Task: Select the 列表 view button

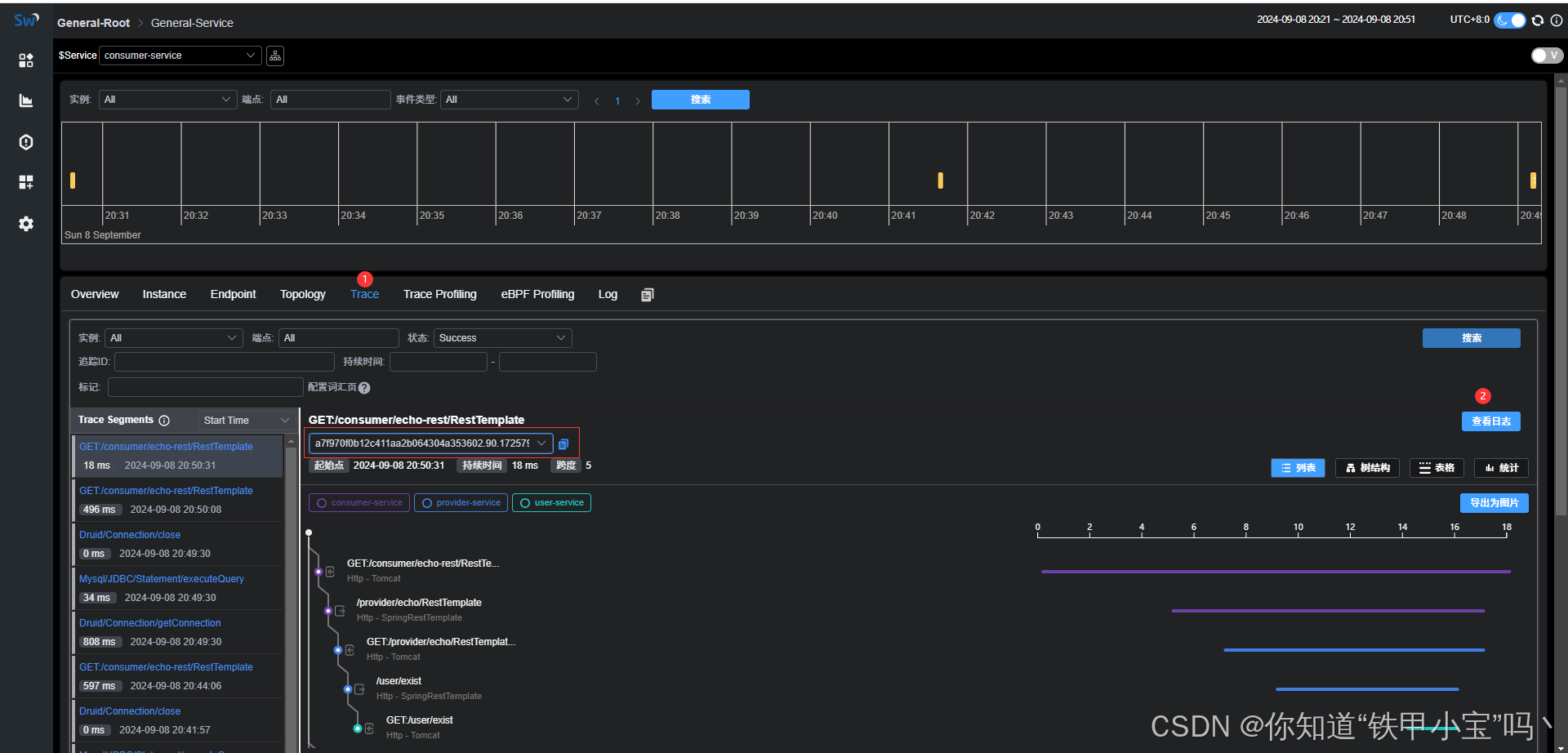Action: click(x=1298, y=468)
